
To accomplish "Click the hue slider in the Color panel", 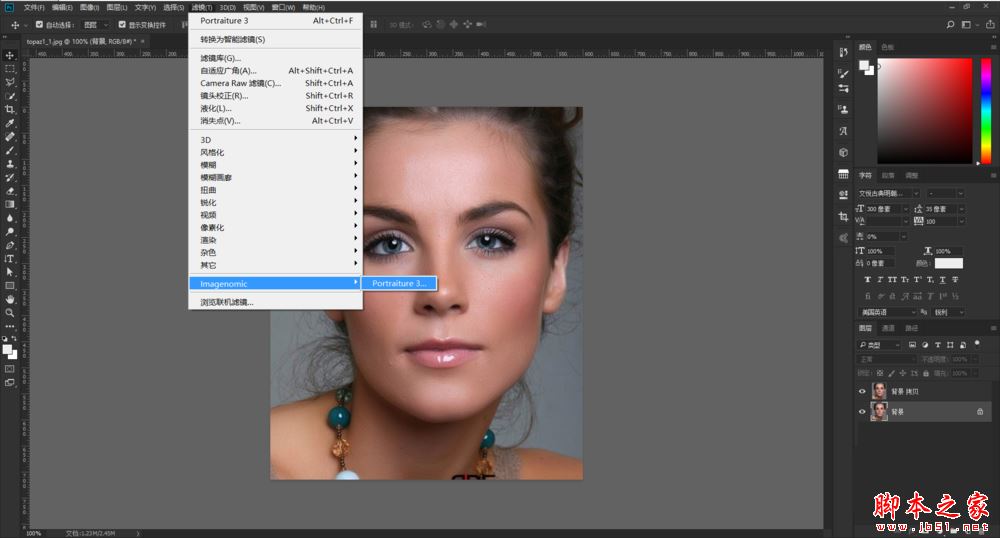I will (985, 110).
